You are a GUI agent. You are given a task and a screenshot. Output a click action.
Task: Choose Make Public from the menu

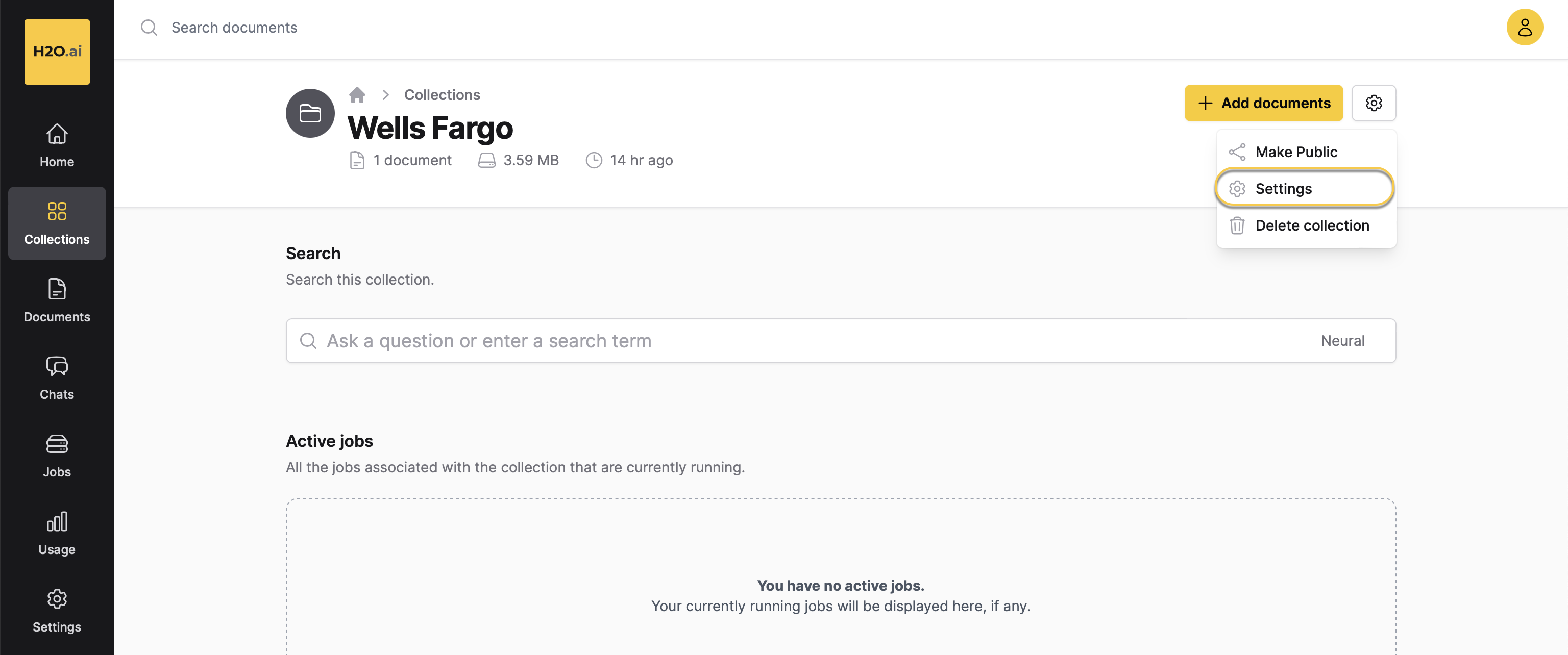click(1305, 152)
